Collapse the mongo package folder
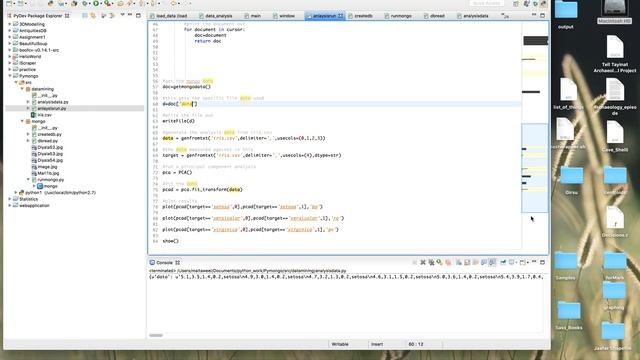640x360 pixels. coord(22,121)
